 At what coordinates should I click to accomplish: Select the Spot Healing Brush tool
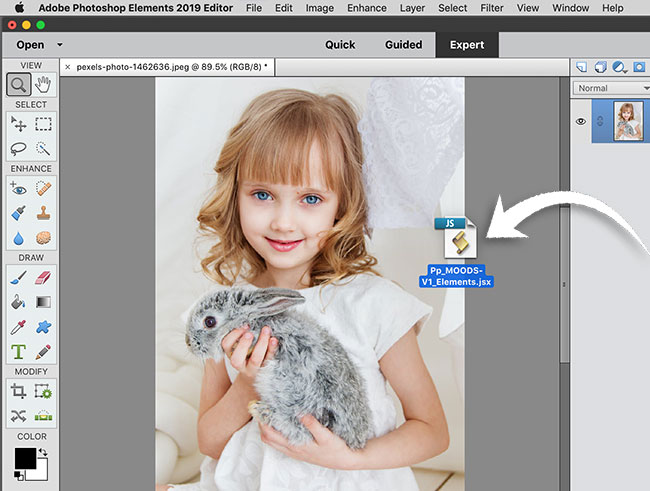pos(43,189)
